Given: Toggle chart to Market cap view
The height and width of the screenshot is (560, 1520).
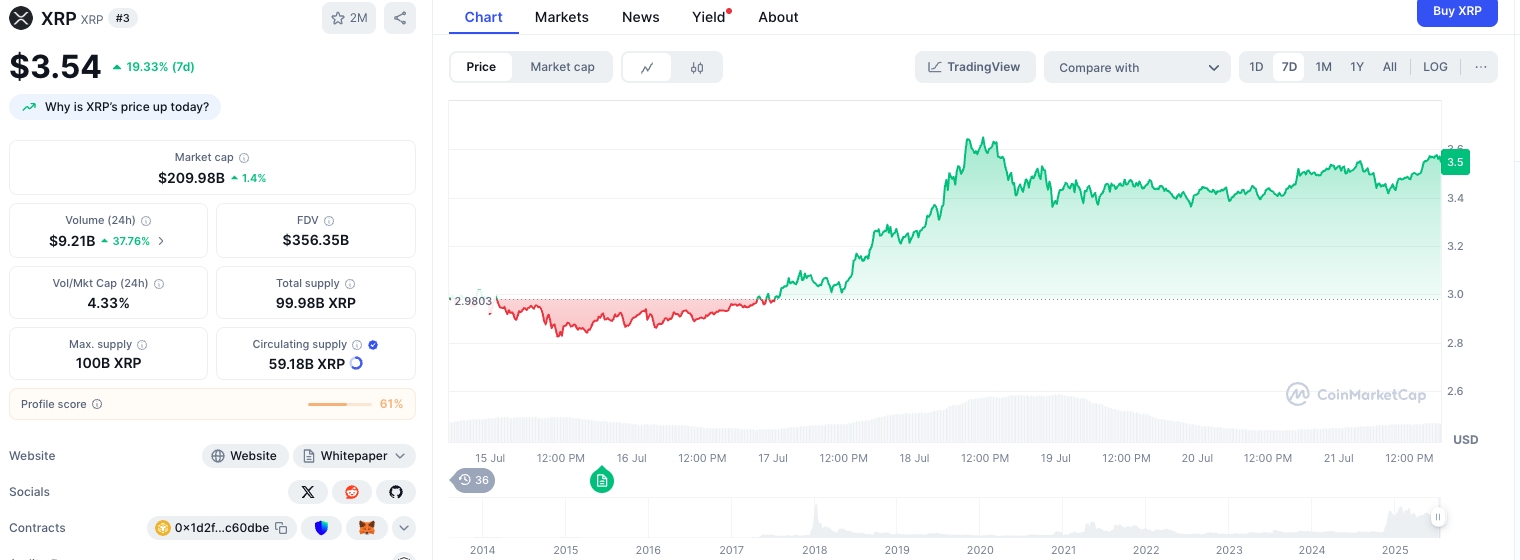Looking at the screenshot, I should click(562, 67).
